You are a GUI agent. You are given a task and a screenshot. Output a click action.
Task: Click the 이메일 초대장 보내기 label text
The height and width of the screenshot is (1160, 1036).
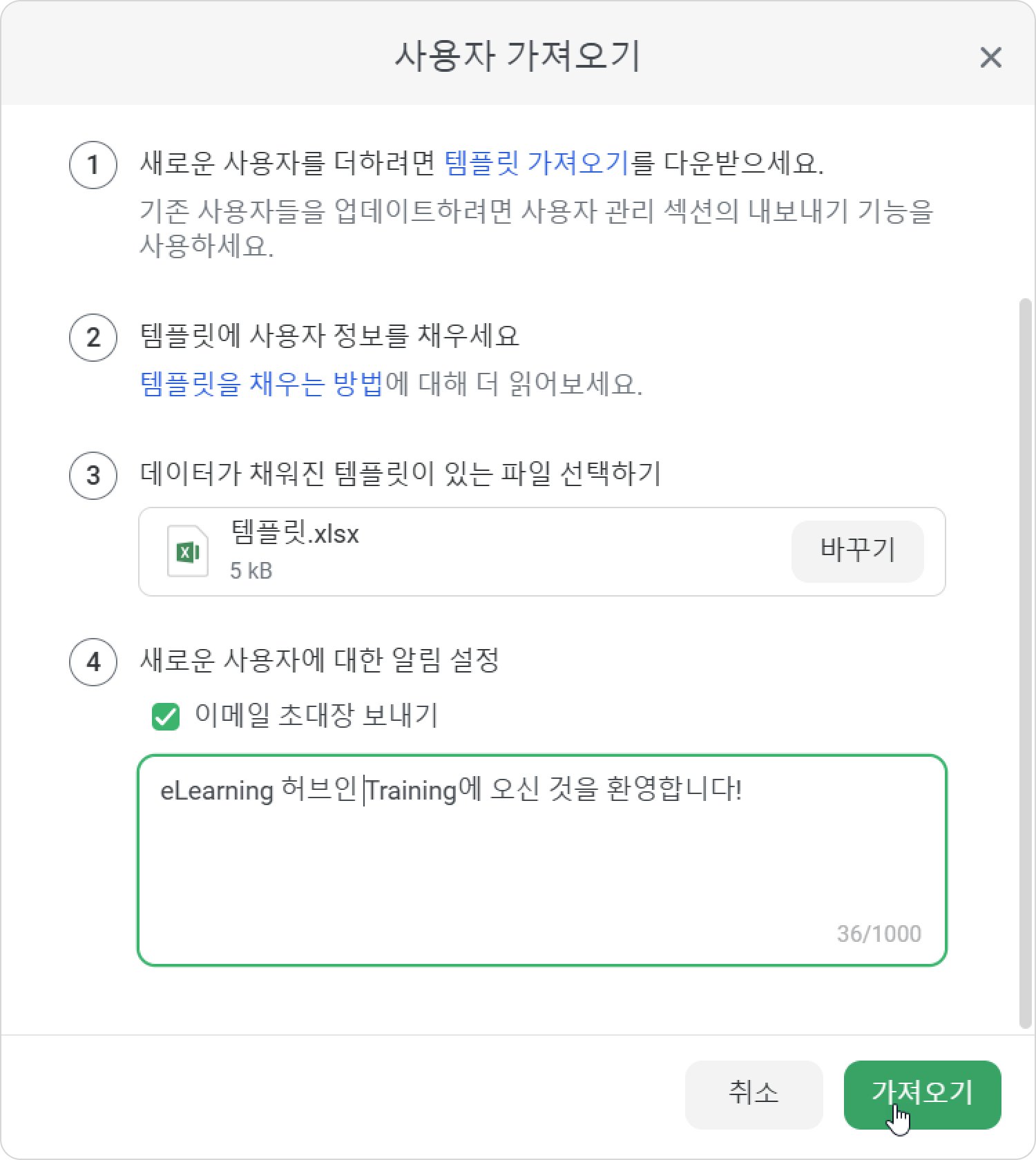316,715
